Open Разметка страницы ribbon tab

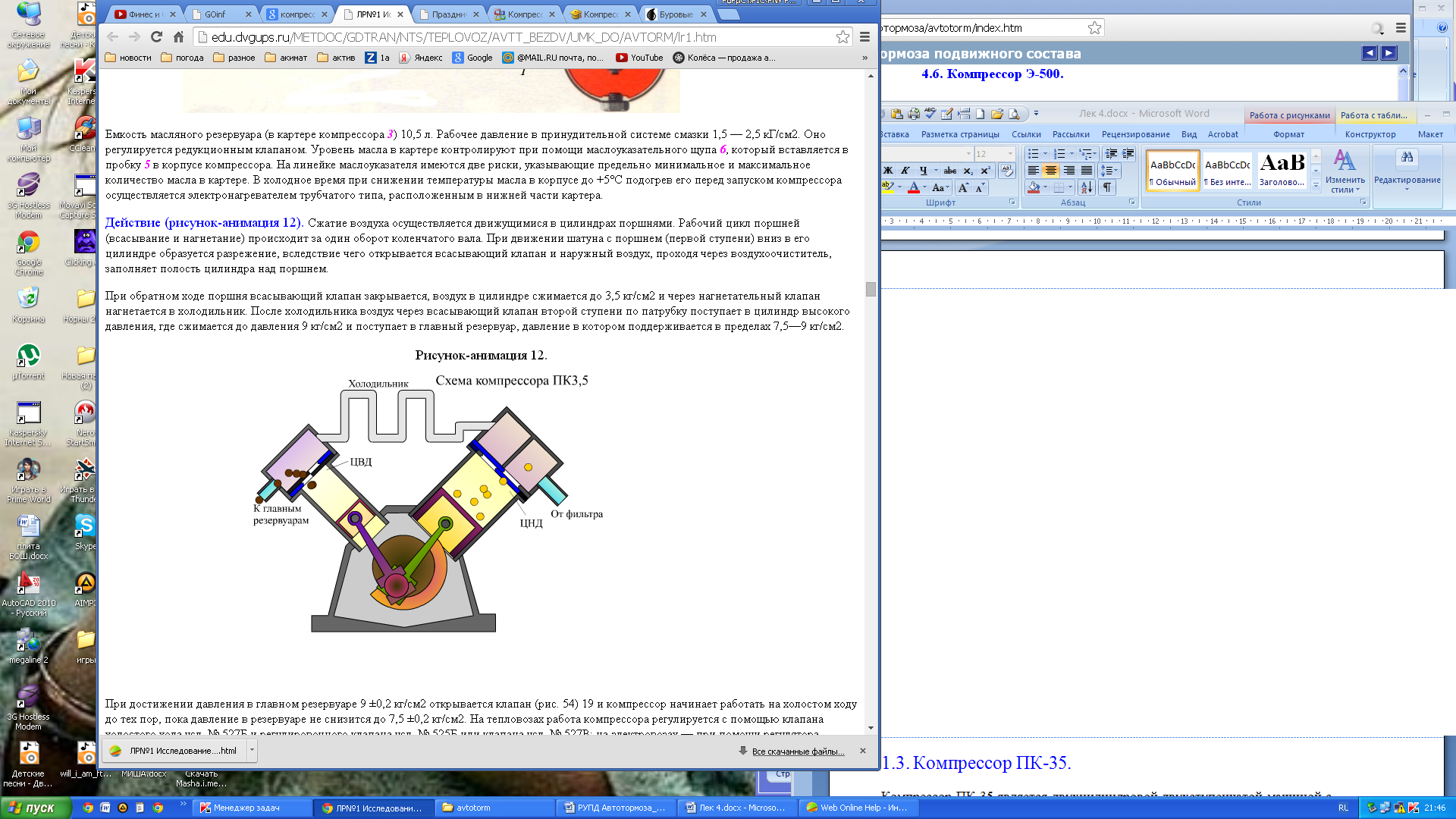coord(960,134)
